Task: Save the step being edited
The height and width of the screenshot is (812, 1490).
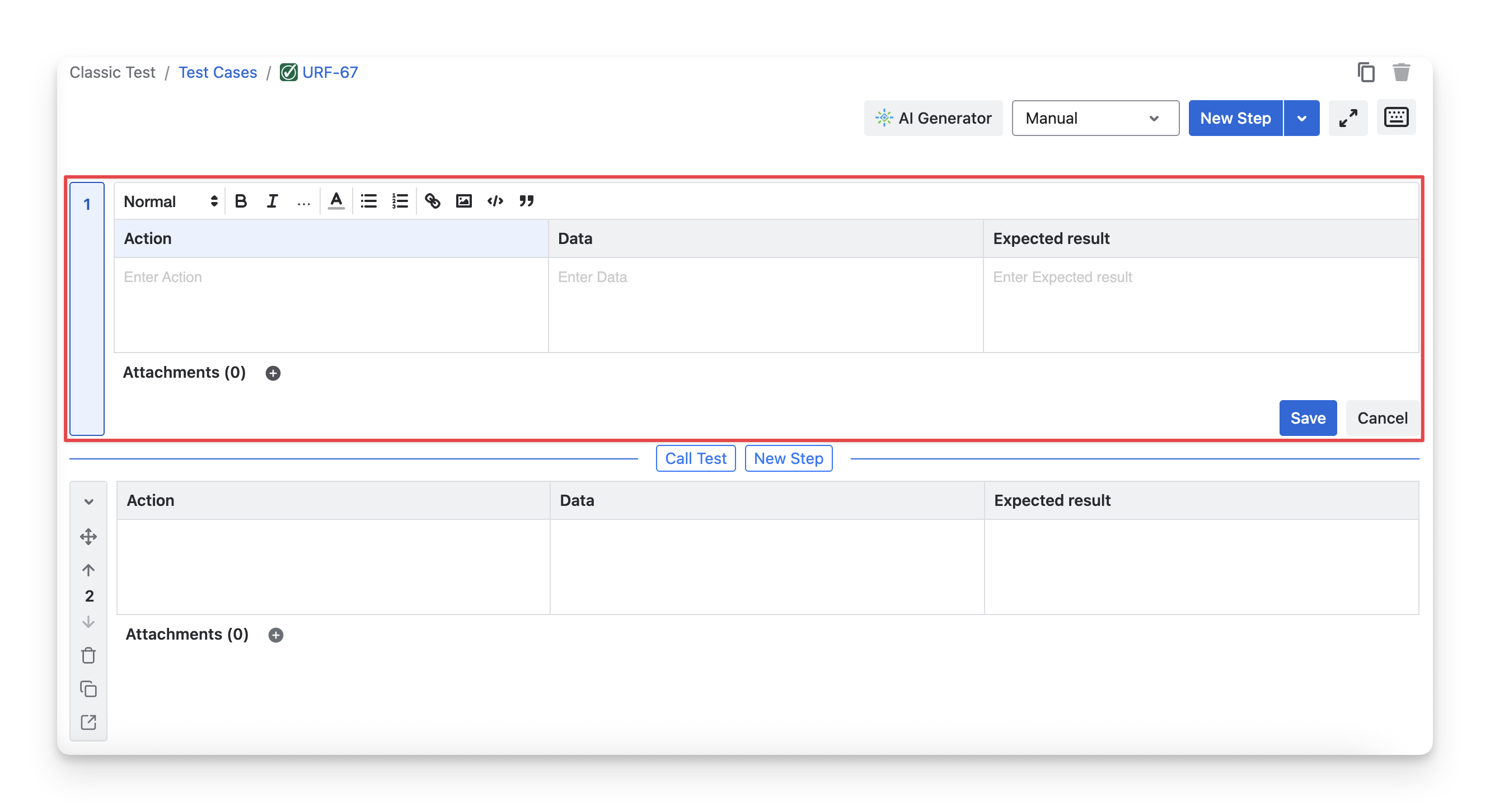Action: (x=1307, y=417)
